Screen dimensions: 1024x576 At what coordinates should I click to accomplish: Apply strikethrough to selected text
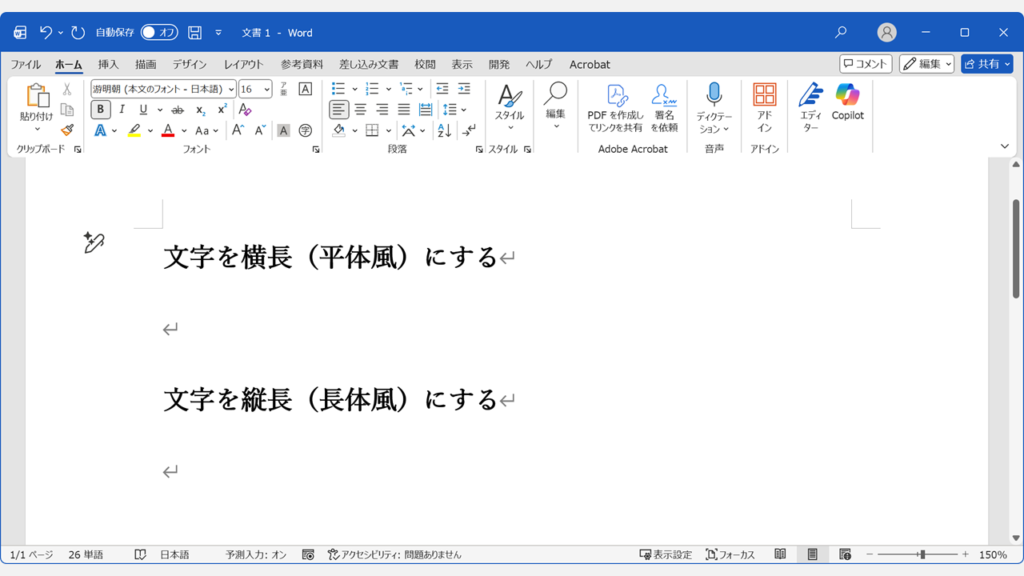point(177,110)
